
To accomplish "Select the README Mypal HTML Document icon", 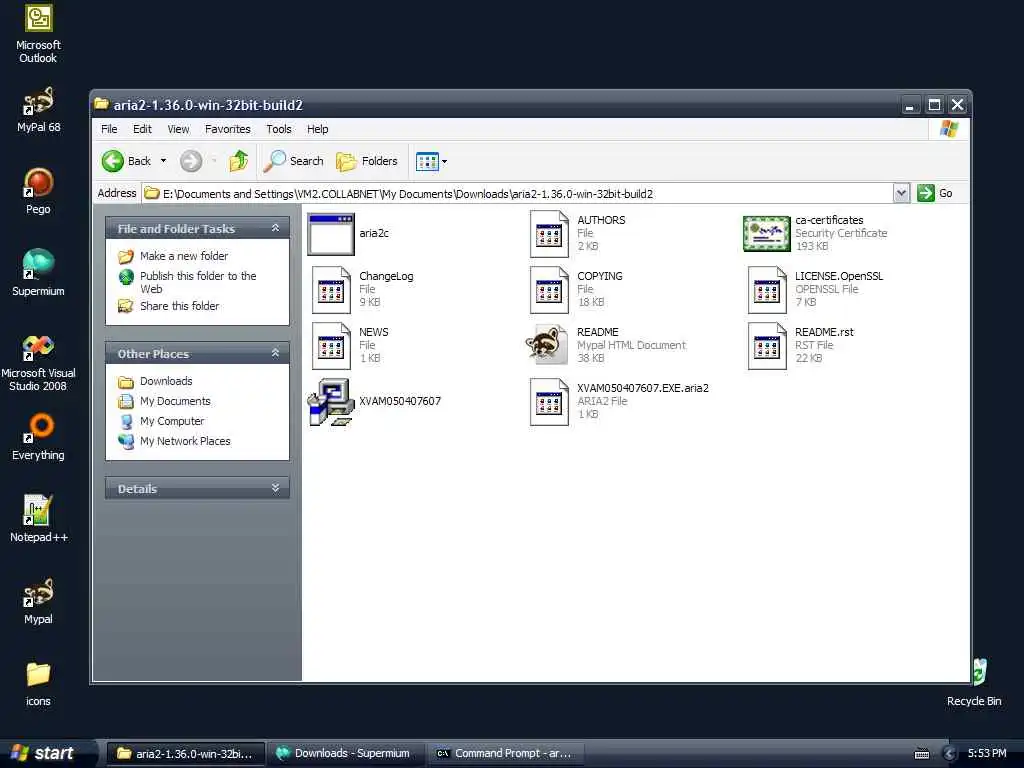I will tap(547, 345).
